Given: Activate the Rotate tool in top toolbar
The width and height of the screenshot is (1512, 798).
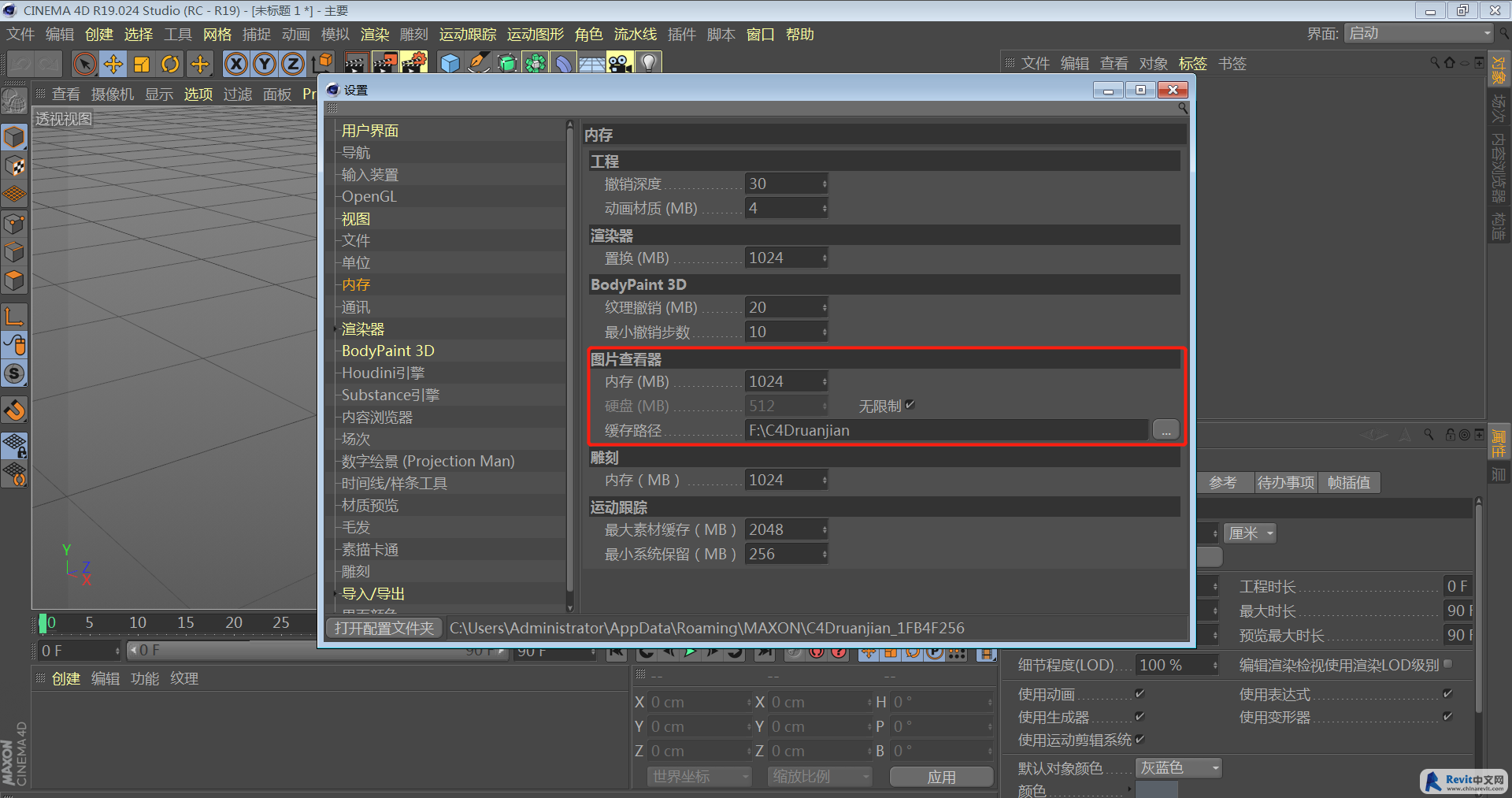Looking at the screenshot, I should (x=170, y=64).
